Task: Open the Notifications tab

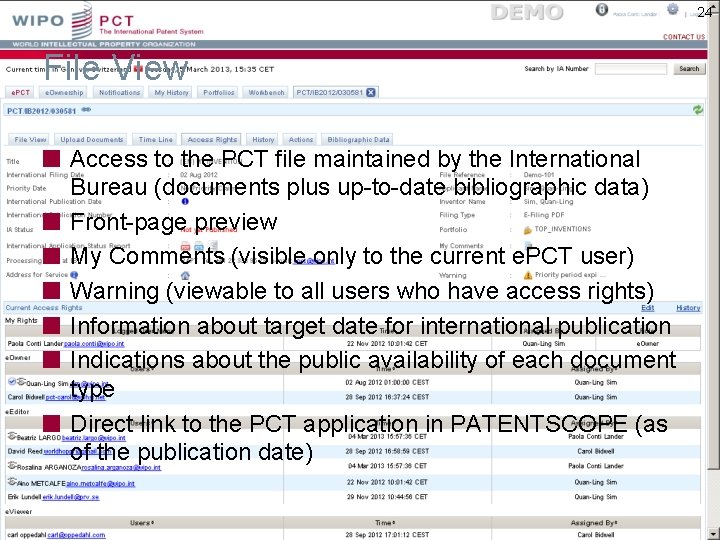Action: 119,92
